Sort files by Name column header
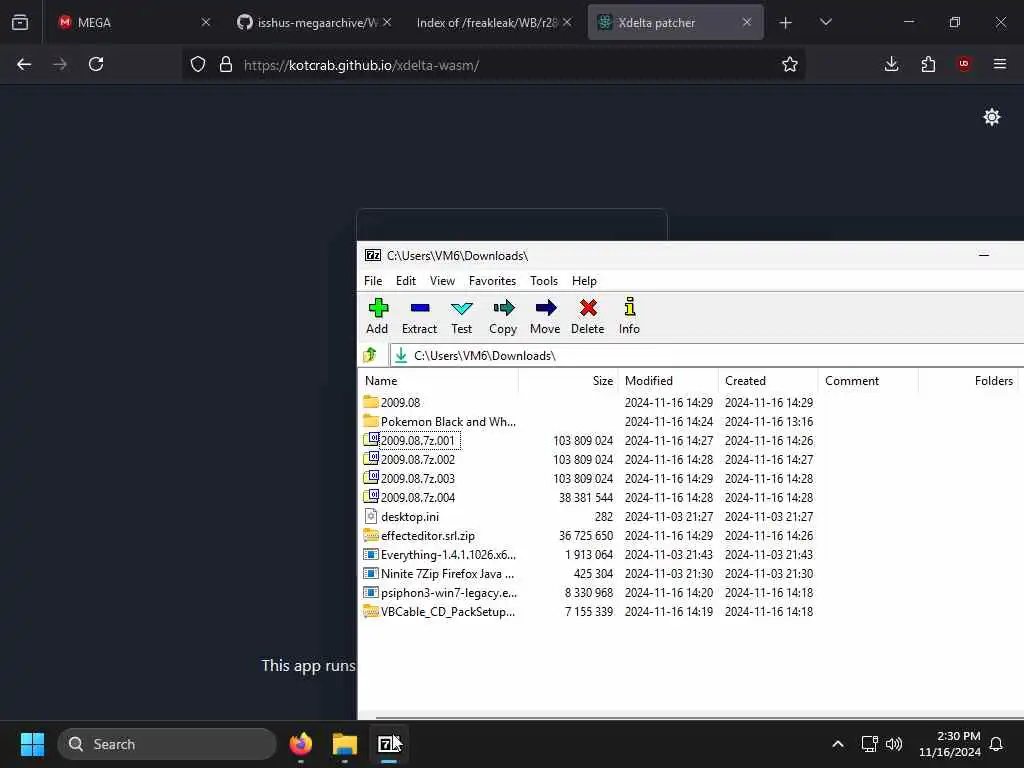 tap(438, 381)
